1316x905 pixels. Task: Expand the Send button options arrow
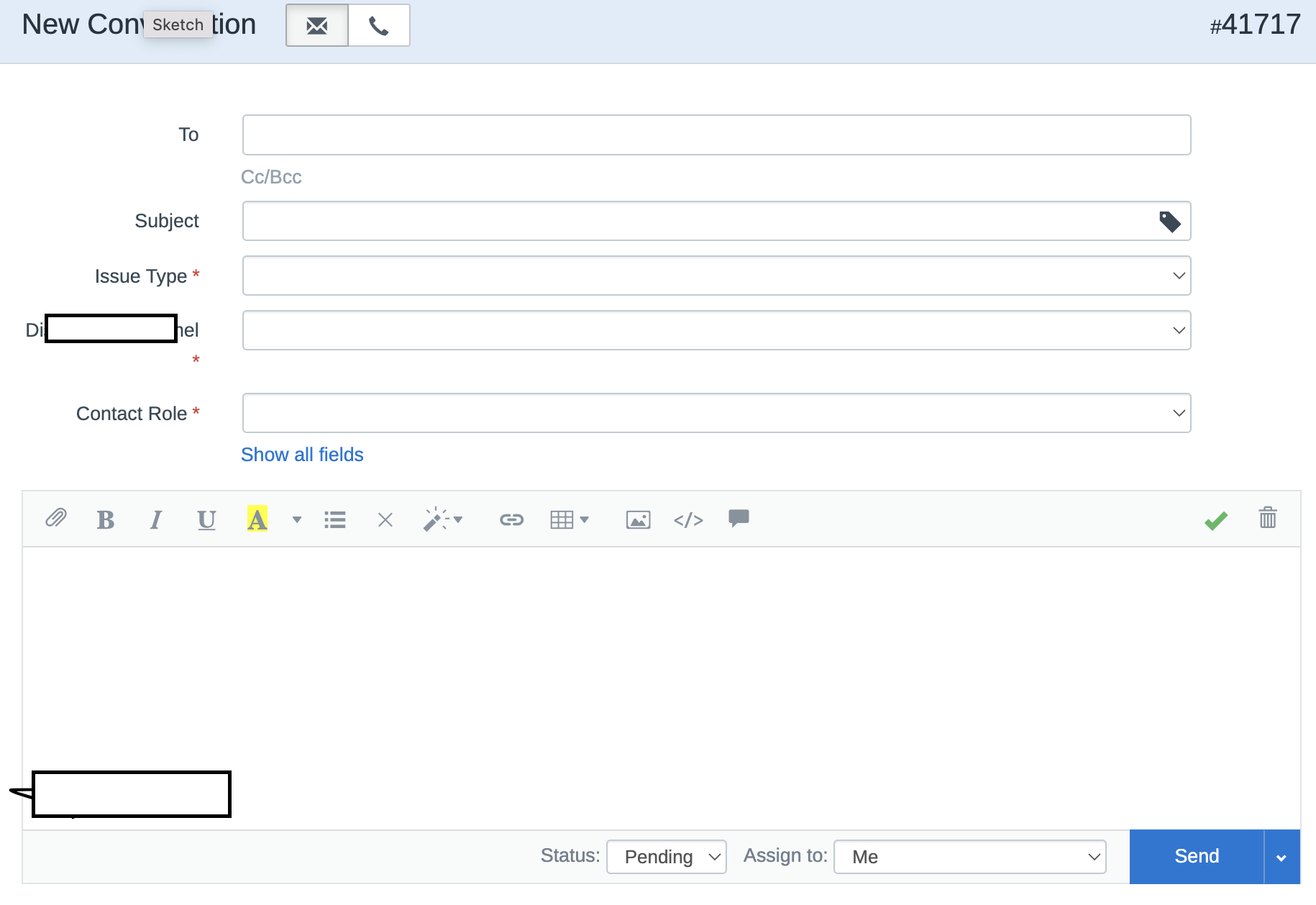click(x=1281, y=857)
